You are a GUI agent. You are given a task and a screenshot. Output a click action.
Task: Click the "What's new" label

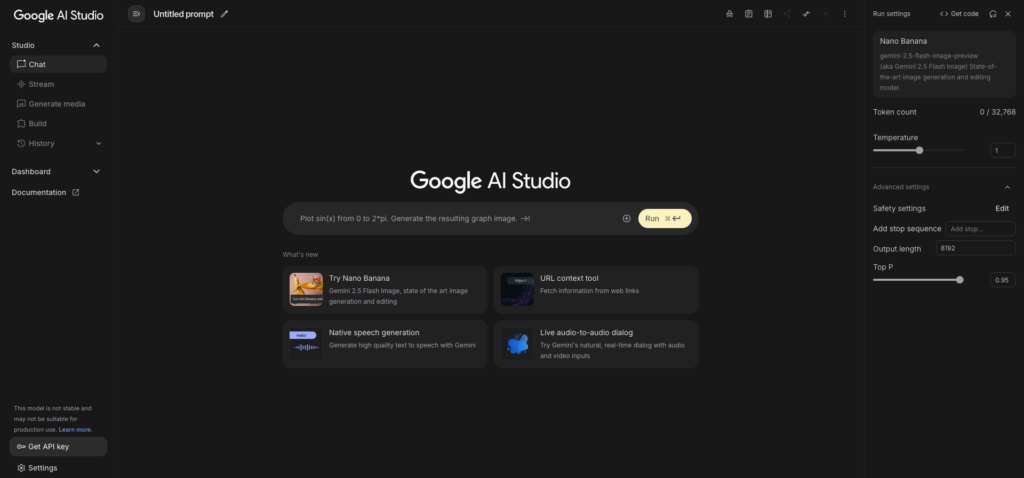pos(300,255)
